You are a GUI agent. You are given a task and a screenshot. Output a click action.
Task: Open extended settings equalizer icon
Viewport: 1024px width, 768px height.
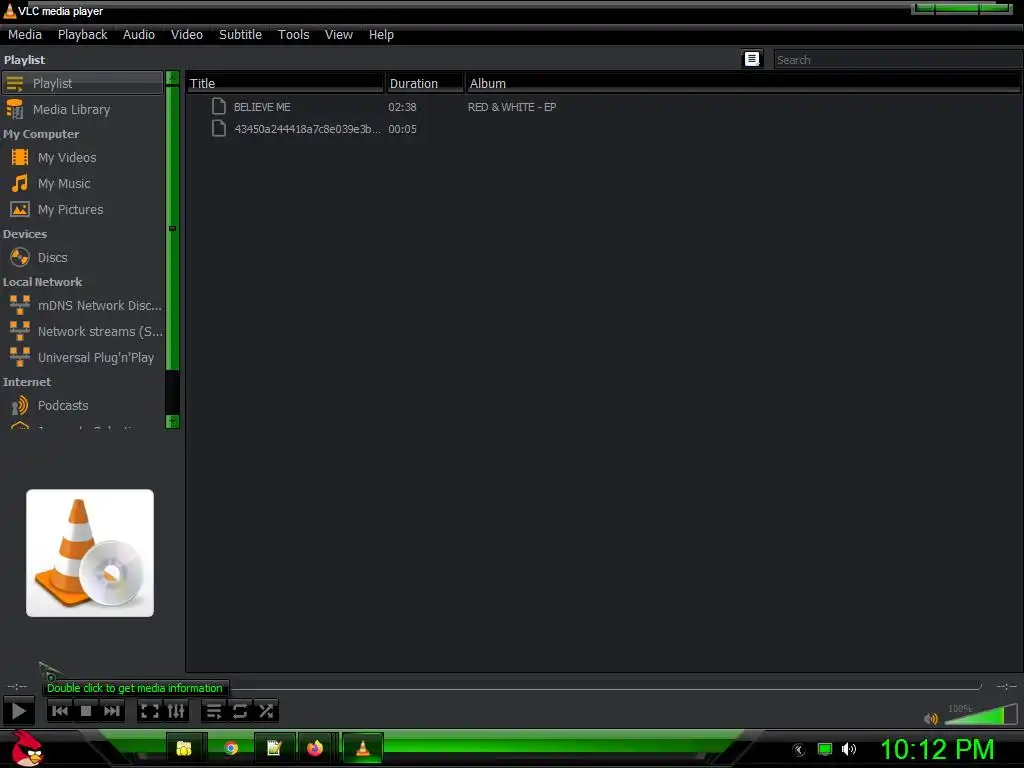pos(176,711)
